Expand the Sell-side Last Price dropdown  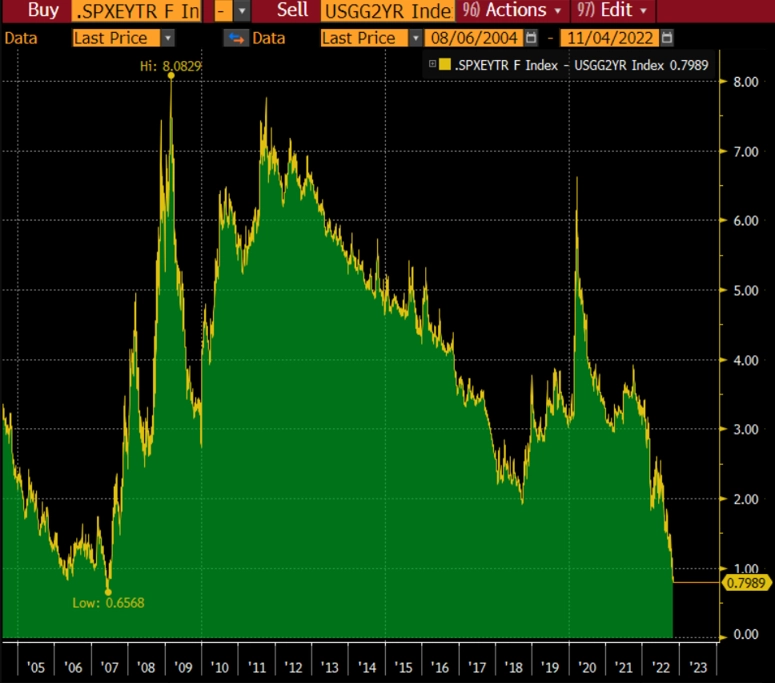click(415, 38)
